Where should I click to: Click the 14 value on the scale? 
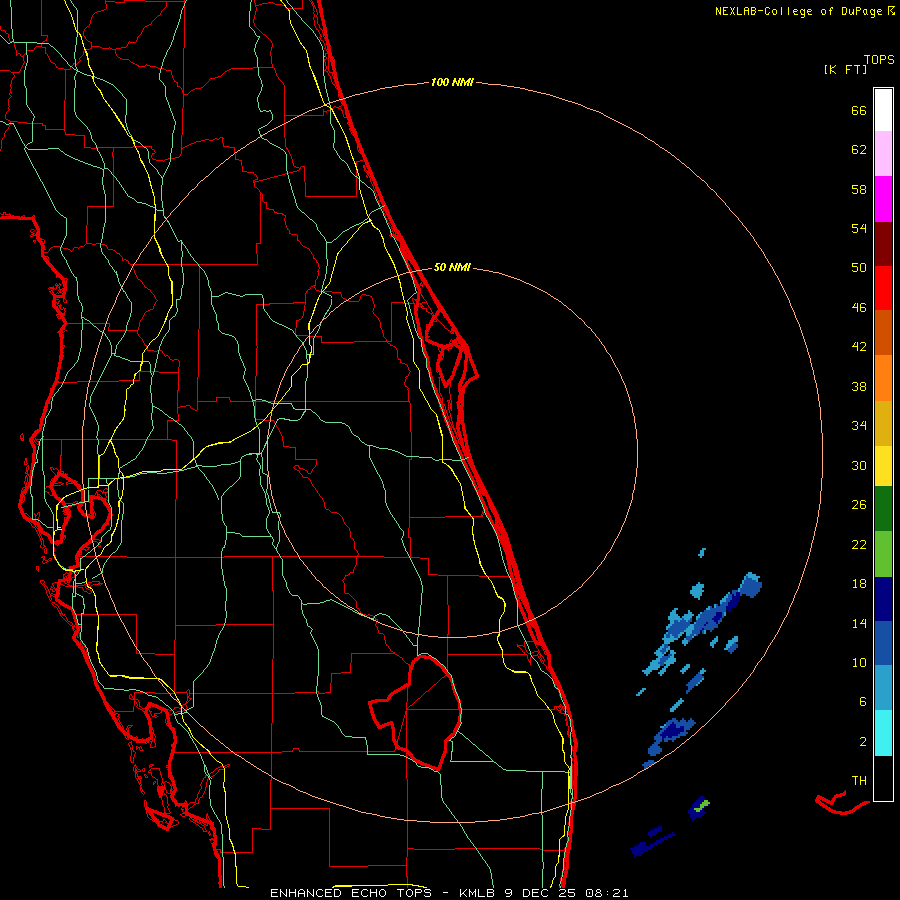point(859,623)
